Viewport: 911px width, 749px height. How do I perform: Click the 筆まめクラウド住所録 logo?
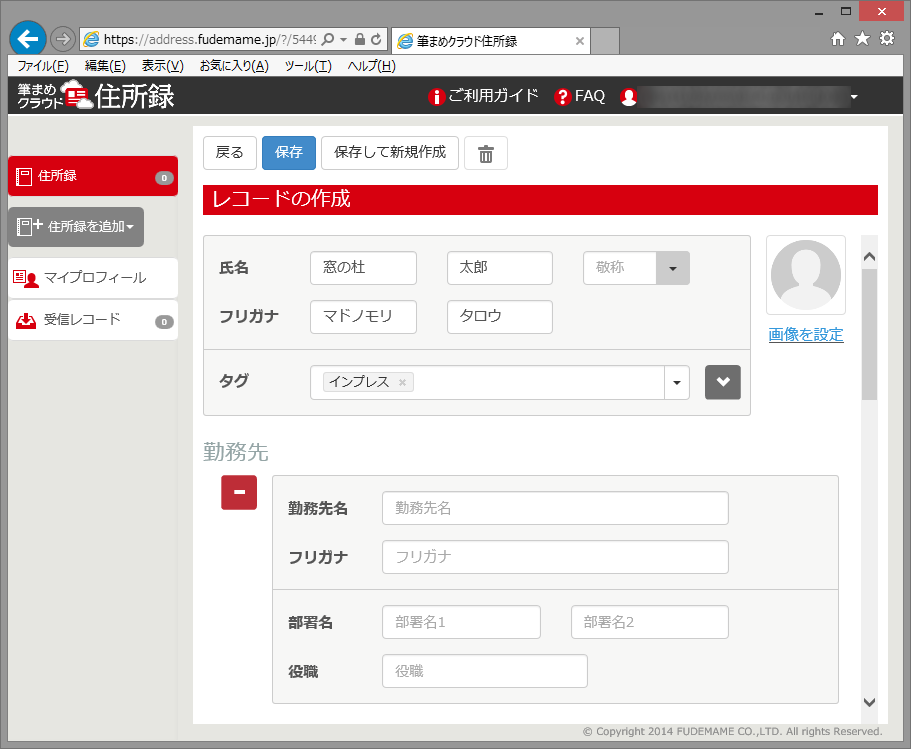point(96,95)
